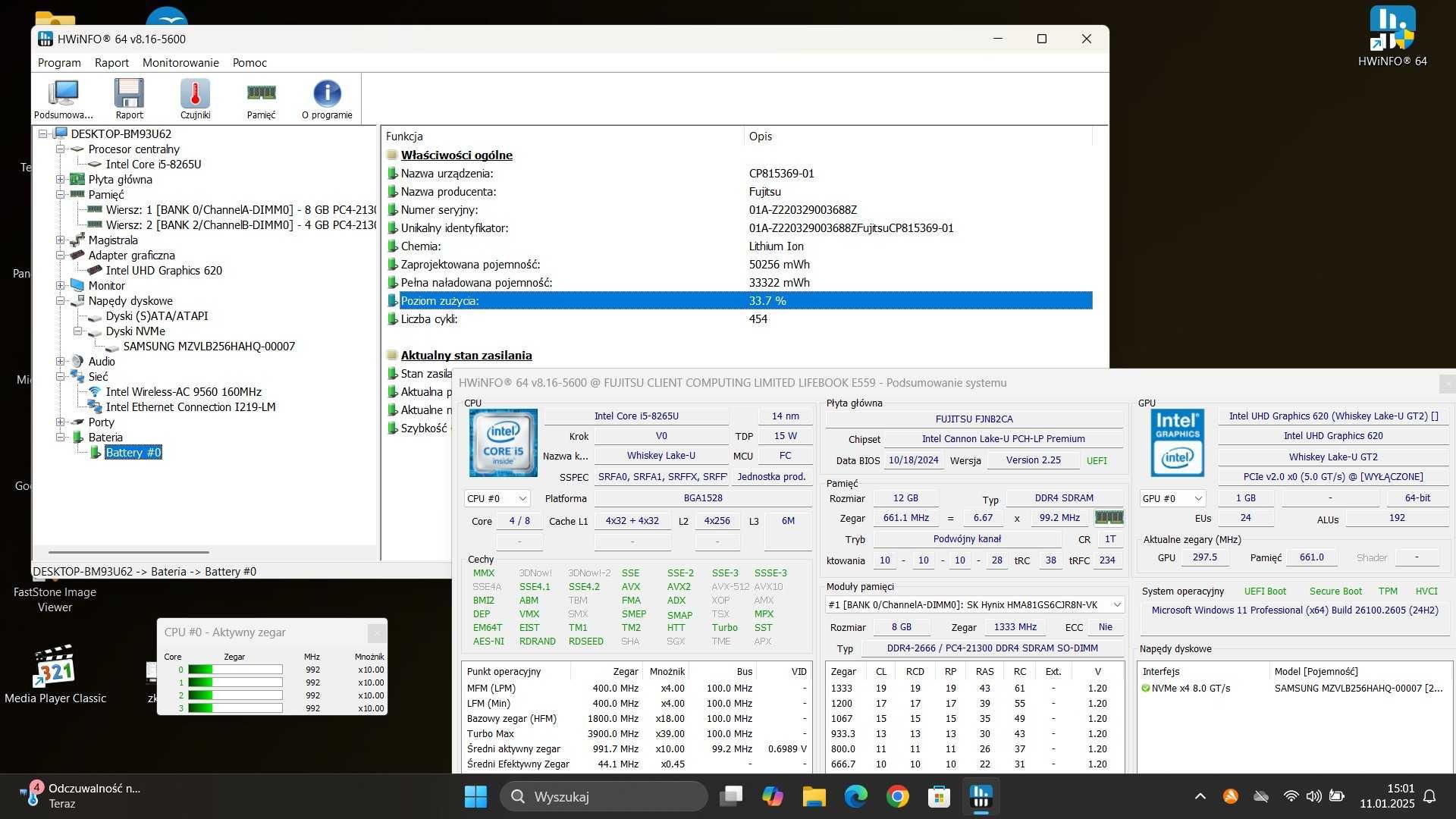Select memory row BANK 2/ChannelB-DIMM0 4 GB
1456x819 pixels.
coord(240,225)
